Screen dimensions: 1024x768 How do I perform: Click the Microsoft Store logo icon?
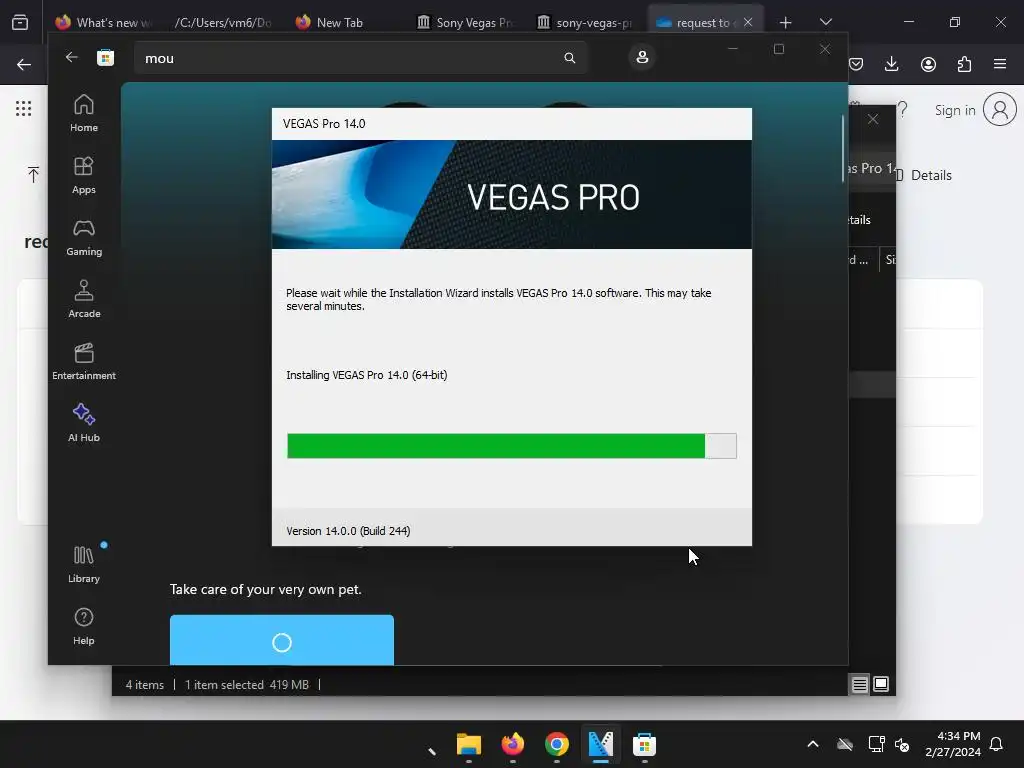[x=105, y=57]
